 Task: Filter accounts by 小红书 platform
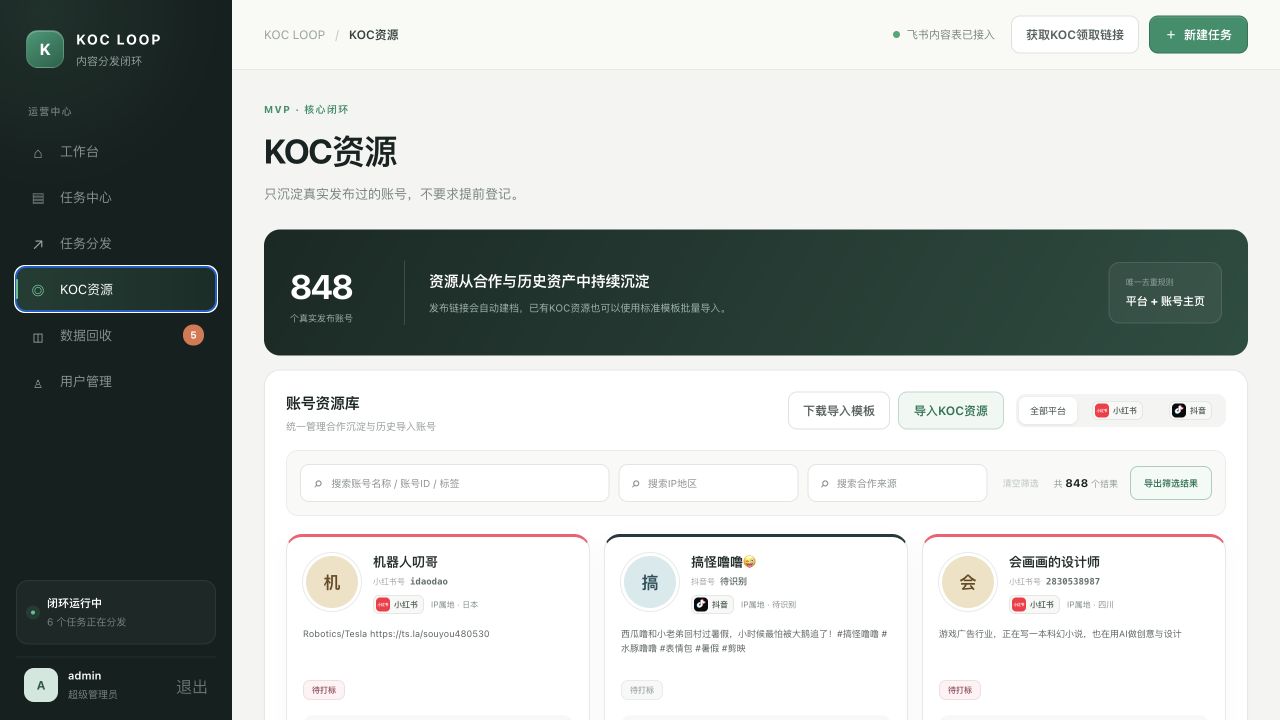pyautogui.click(x=1116, y=411)
